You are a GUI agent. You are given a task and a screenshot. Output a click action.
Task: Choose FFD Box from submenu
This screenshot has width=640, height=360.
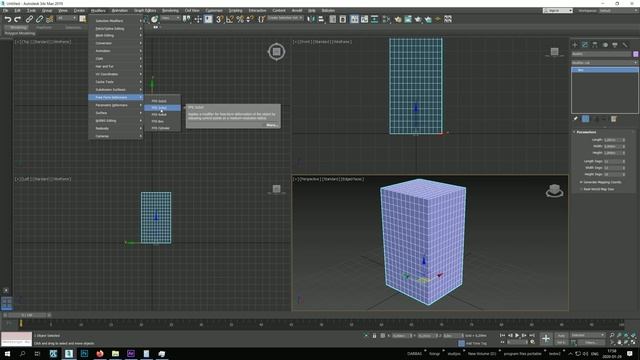162,121
